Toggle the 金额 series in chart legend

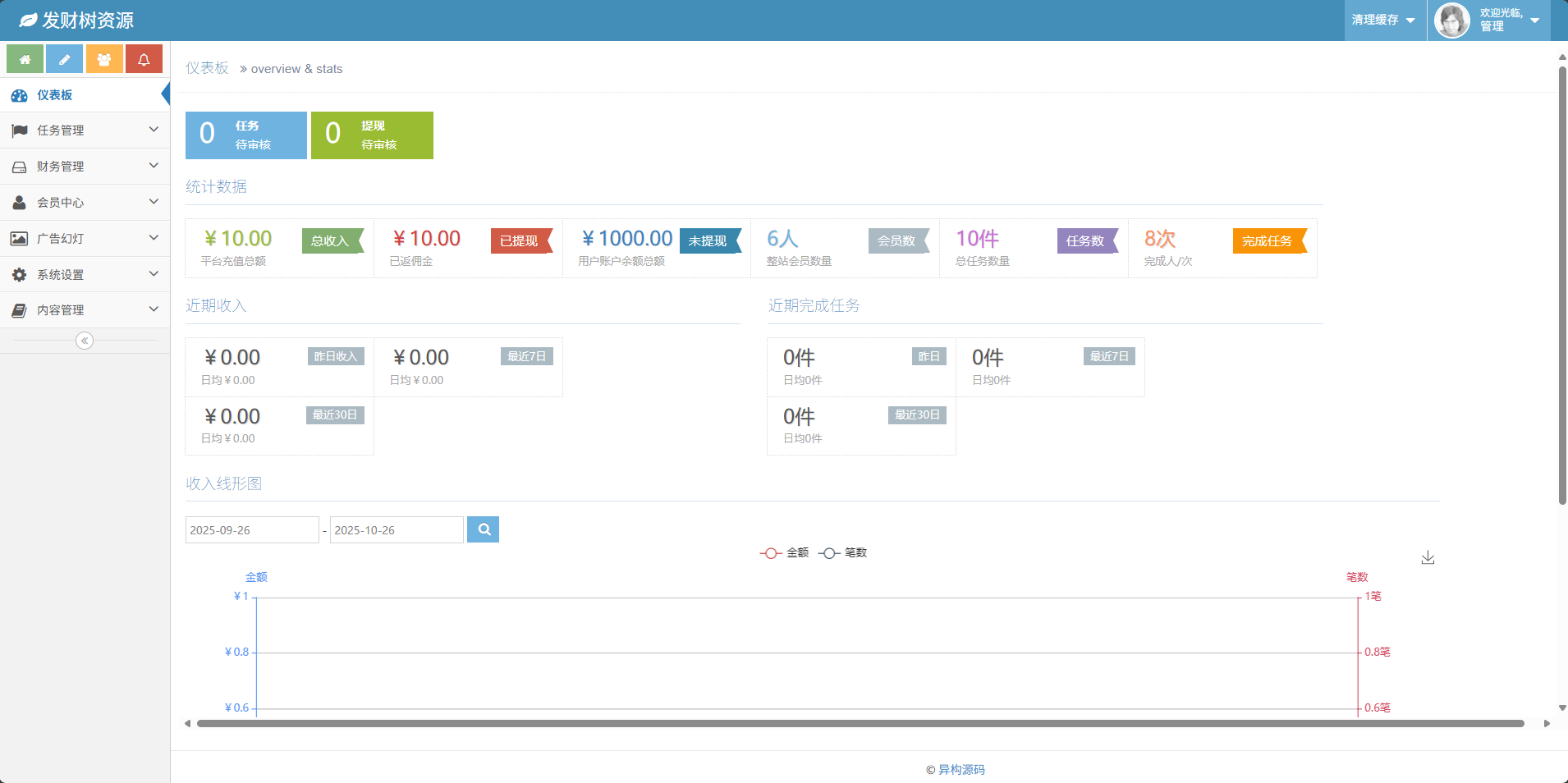[785, 553]
